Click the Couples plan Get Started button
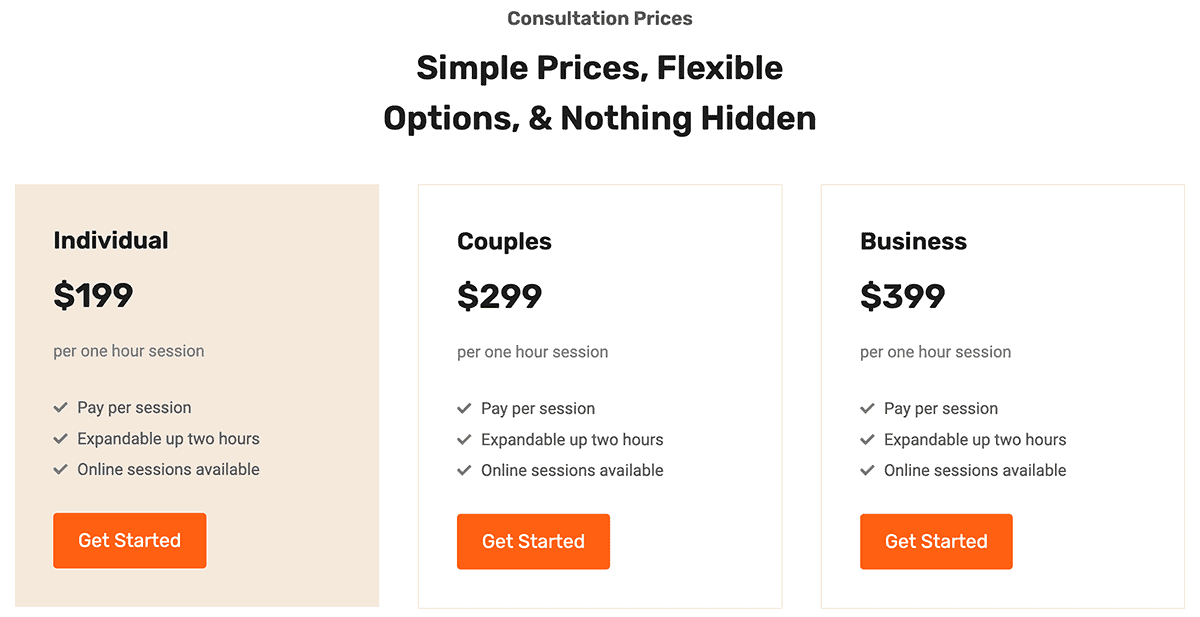Viewport: 1200px width, 617px height. [533, 542]
